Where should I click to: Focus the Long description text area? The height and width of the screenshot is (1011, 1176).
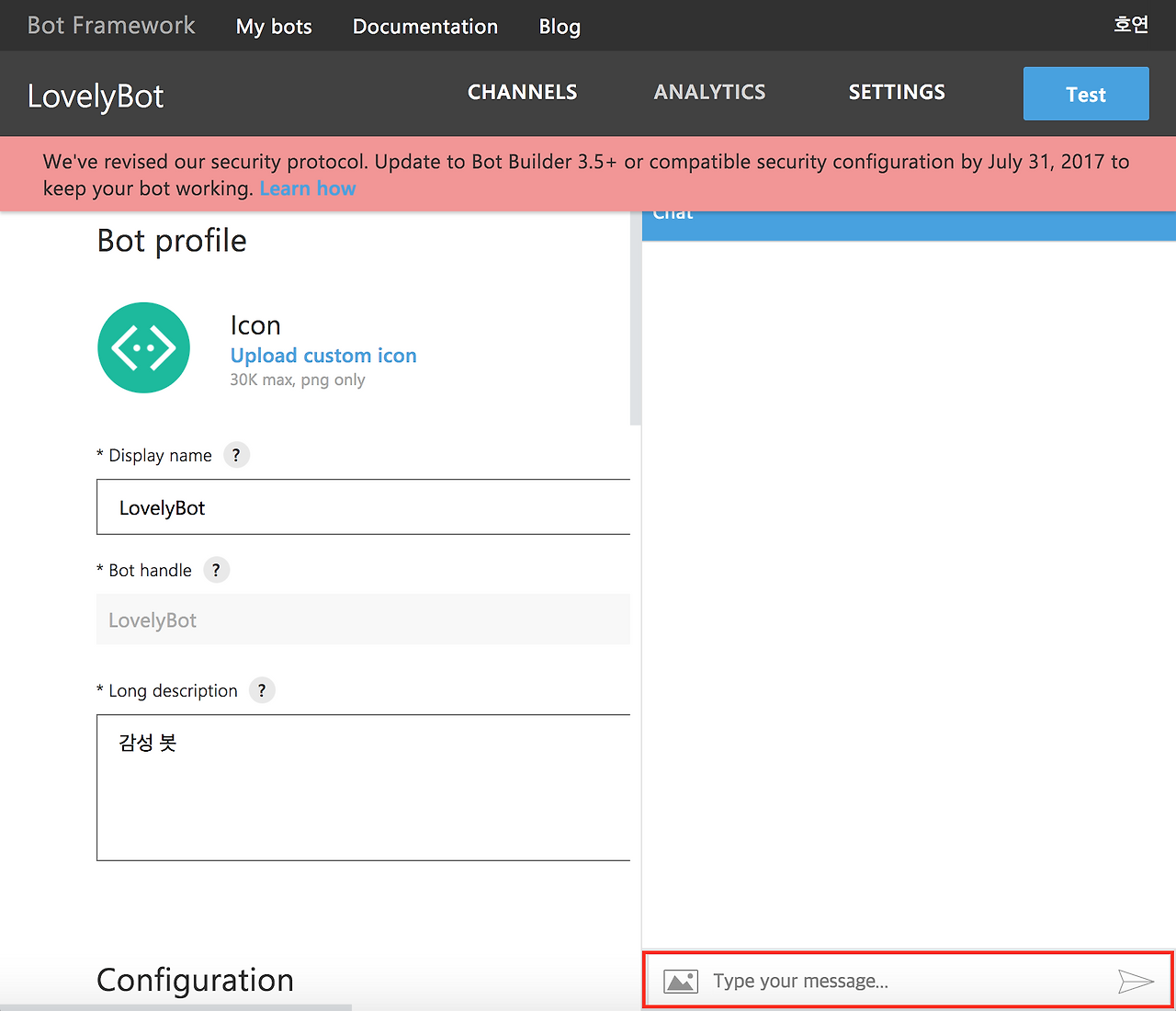(363, 788)
